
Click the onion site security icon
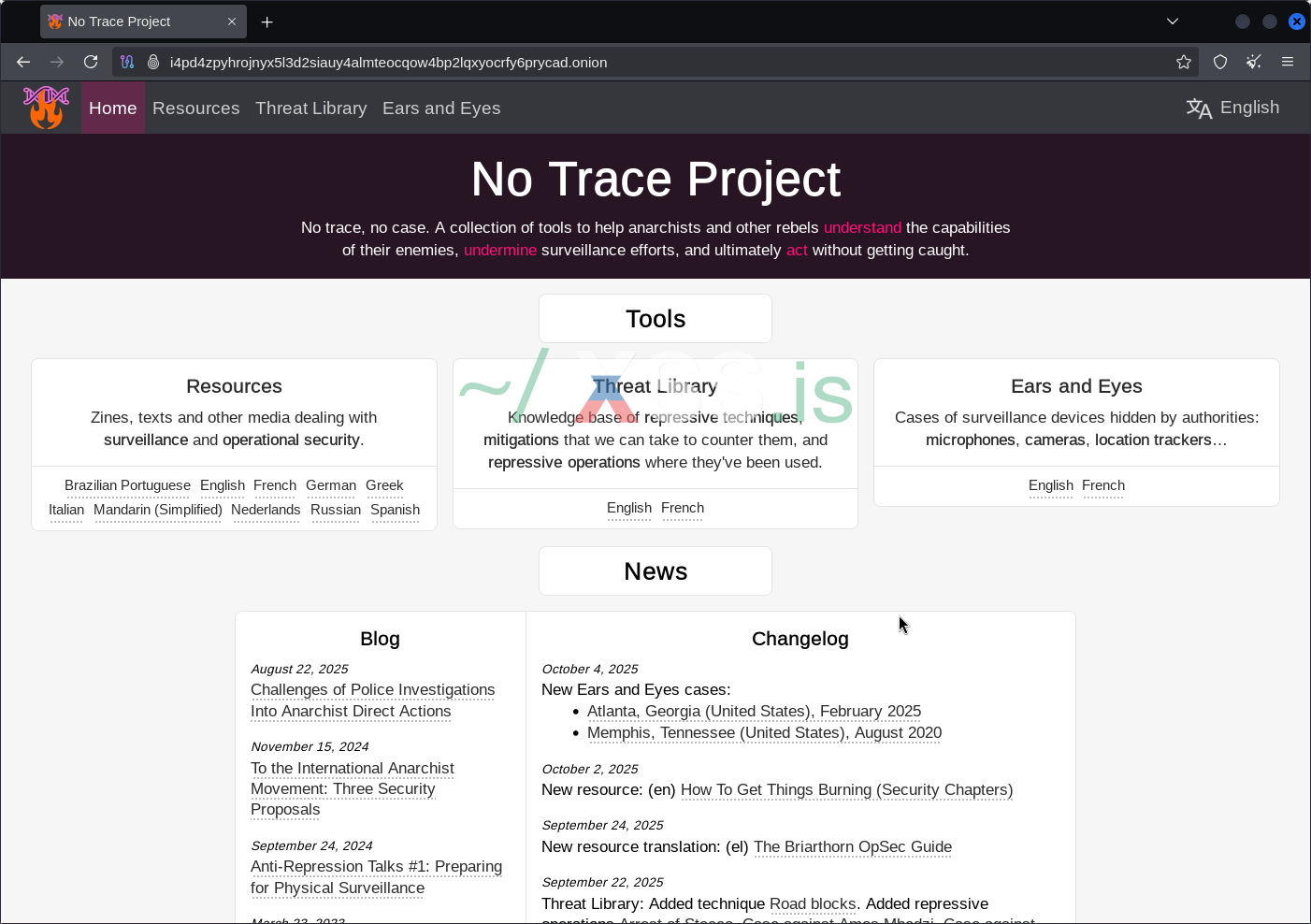[x=153, y=62]
